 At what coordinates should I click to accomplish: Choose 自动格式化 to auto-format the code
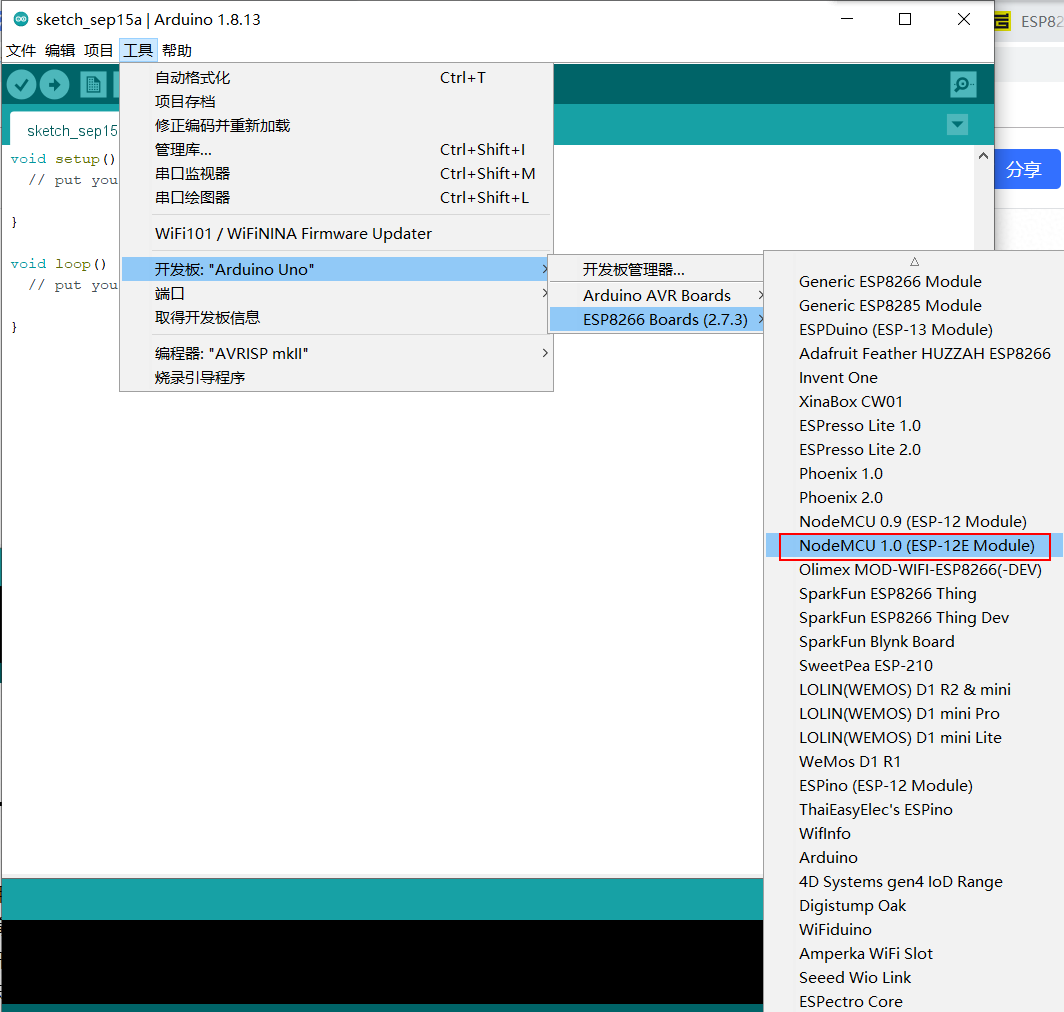point(194,77)
